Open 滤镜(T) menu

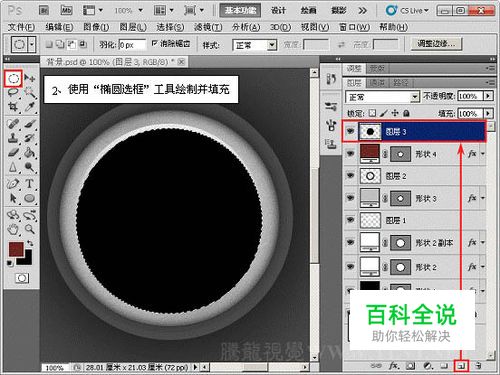pyautogui.click(x=208, y=27)
